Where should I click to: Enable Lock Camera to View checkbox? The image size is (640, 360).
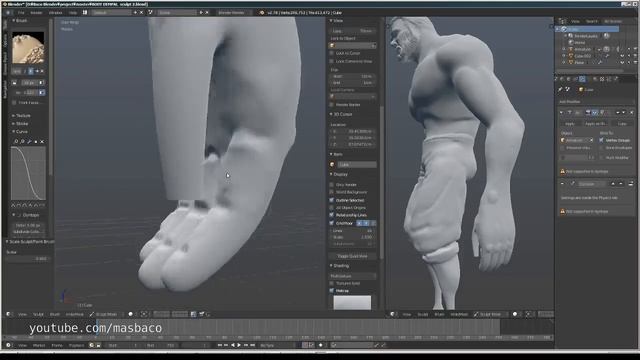(331, 61)
